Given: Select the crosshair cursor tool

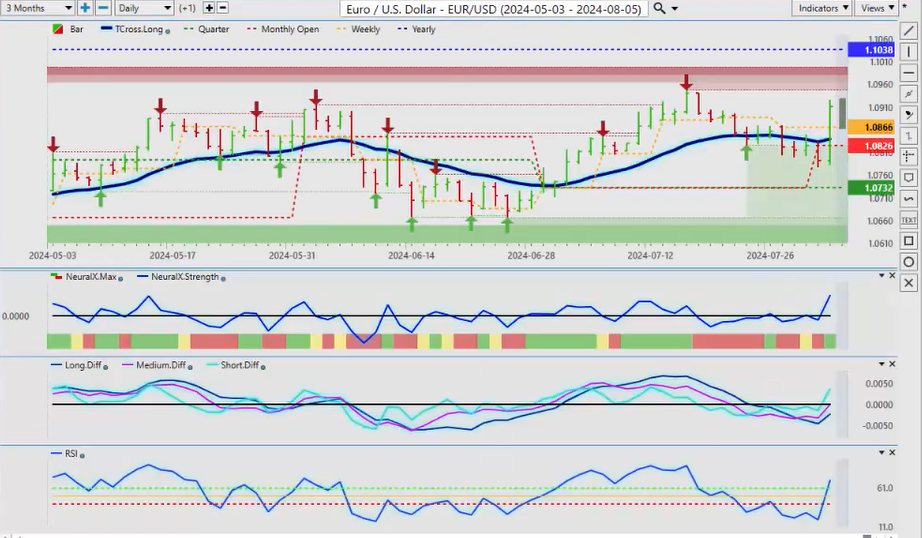Looking at the screenshot, I should click(x=909, y=156).
